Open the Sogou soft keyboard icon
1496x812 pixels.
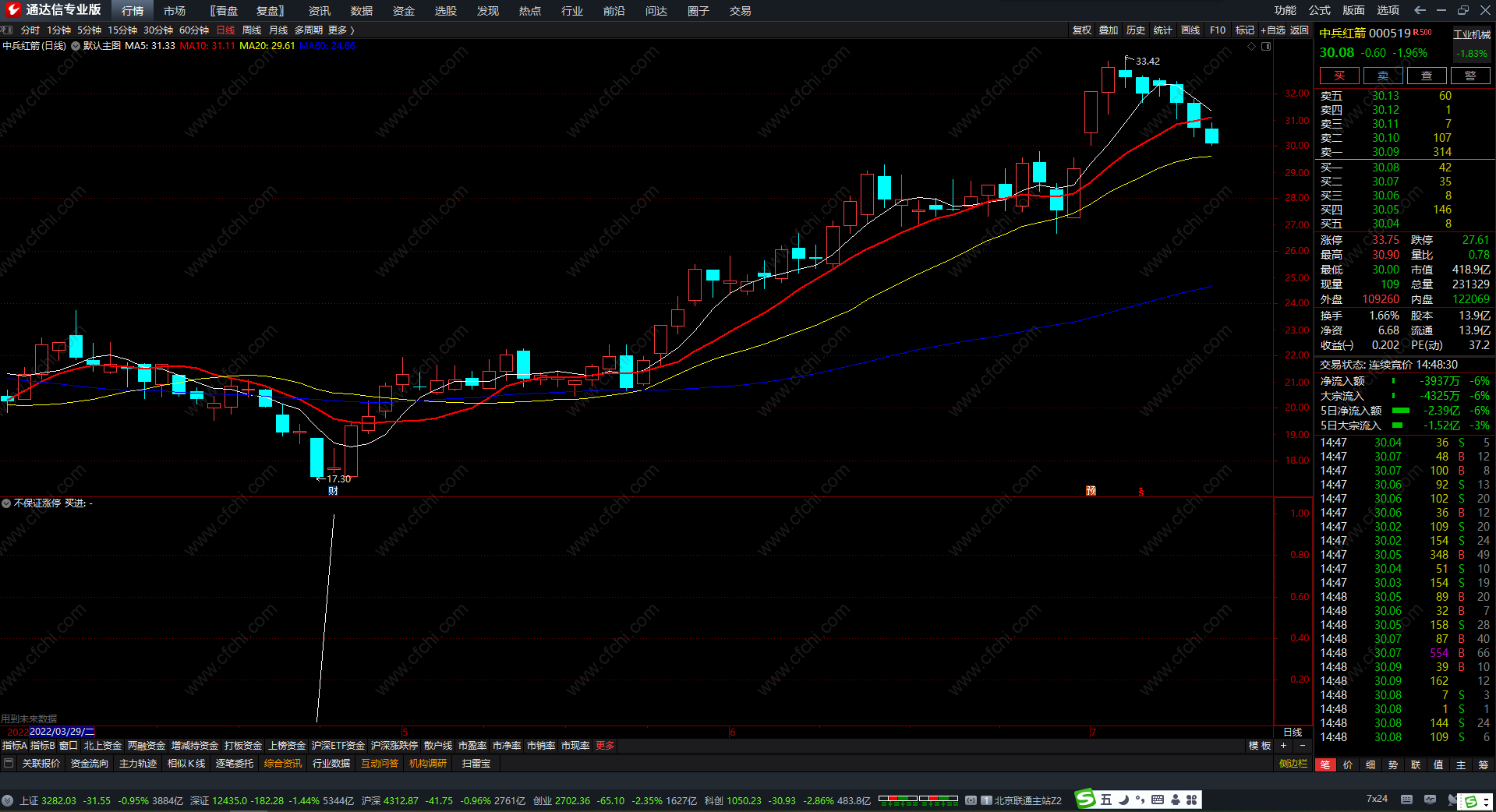click(x=1158, y=800)
